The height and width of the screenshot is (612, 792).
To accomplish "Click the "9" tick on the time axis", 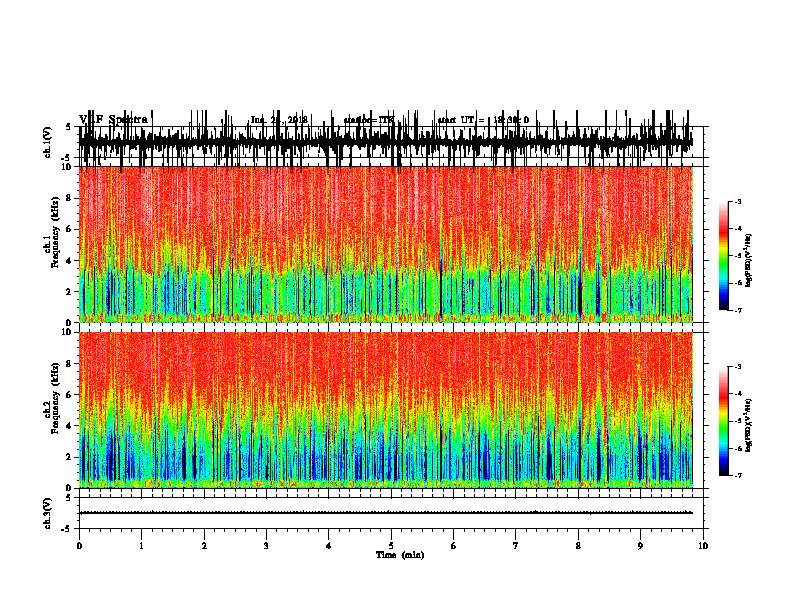I will click(640, 546).
